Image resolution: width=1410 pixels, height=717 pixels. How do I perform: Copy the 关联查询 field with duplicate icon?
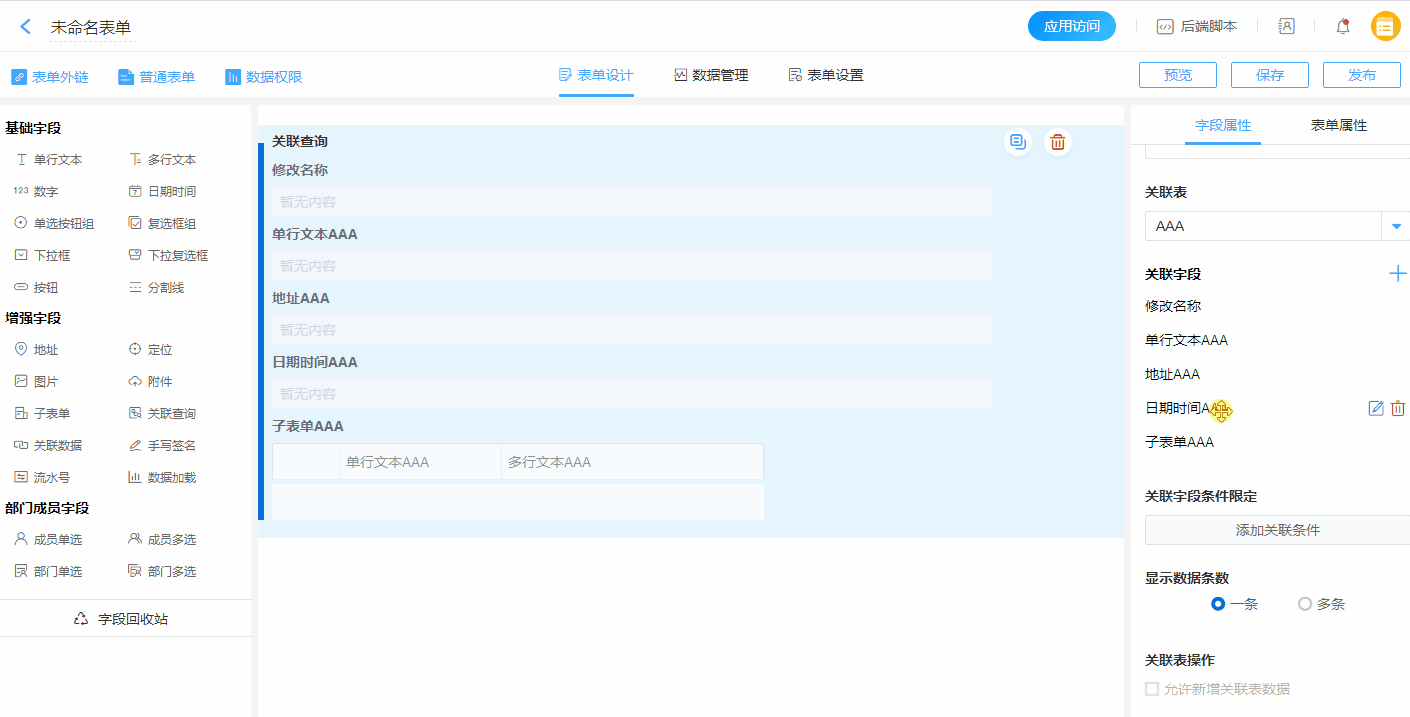1017,142
